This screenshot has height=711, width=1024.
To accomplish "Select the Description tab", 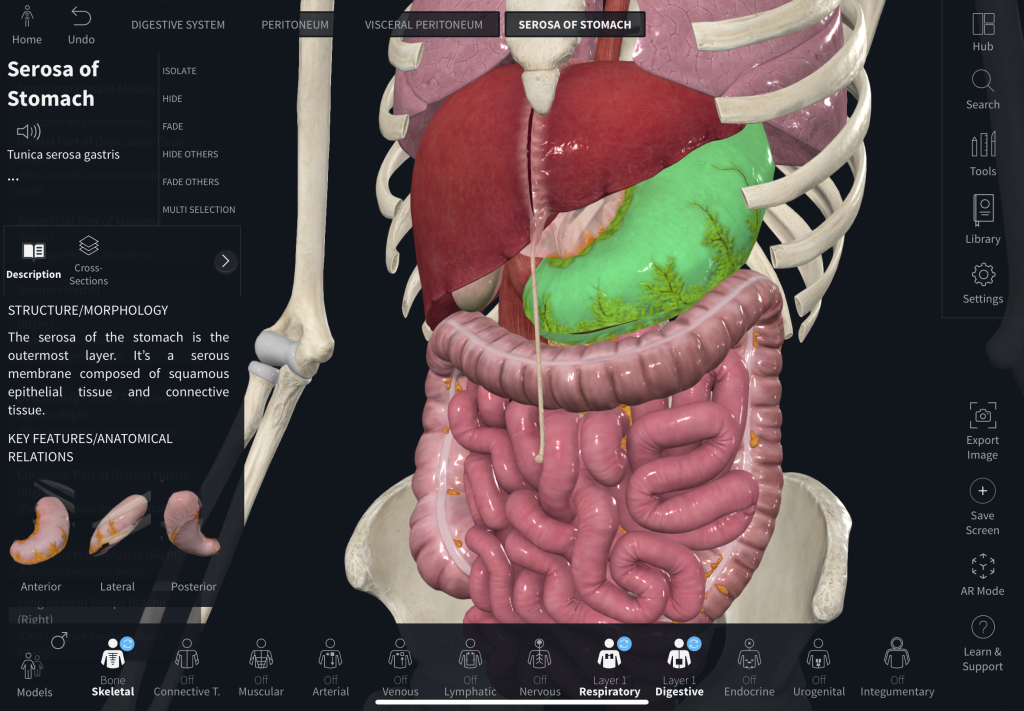I will click(x=33, y=261).
